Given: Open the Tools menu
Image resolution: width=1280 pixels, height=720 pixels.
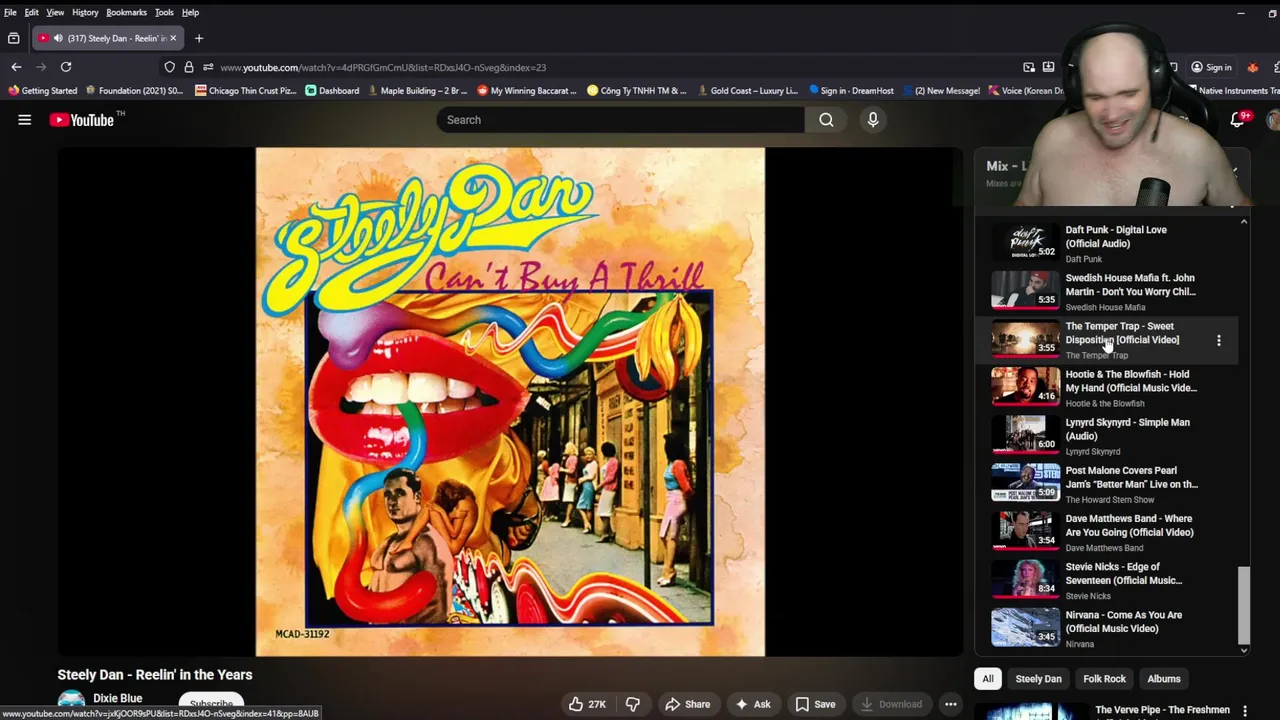Looking at the screenshot, I should pos(164,12).
